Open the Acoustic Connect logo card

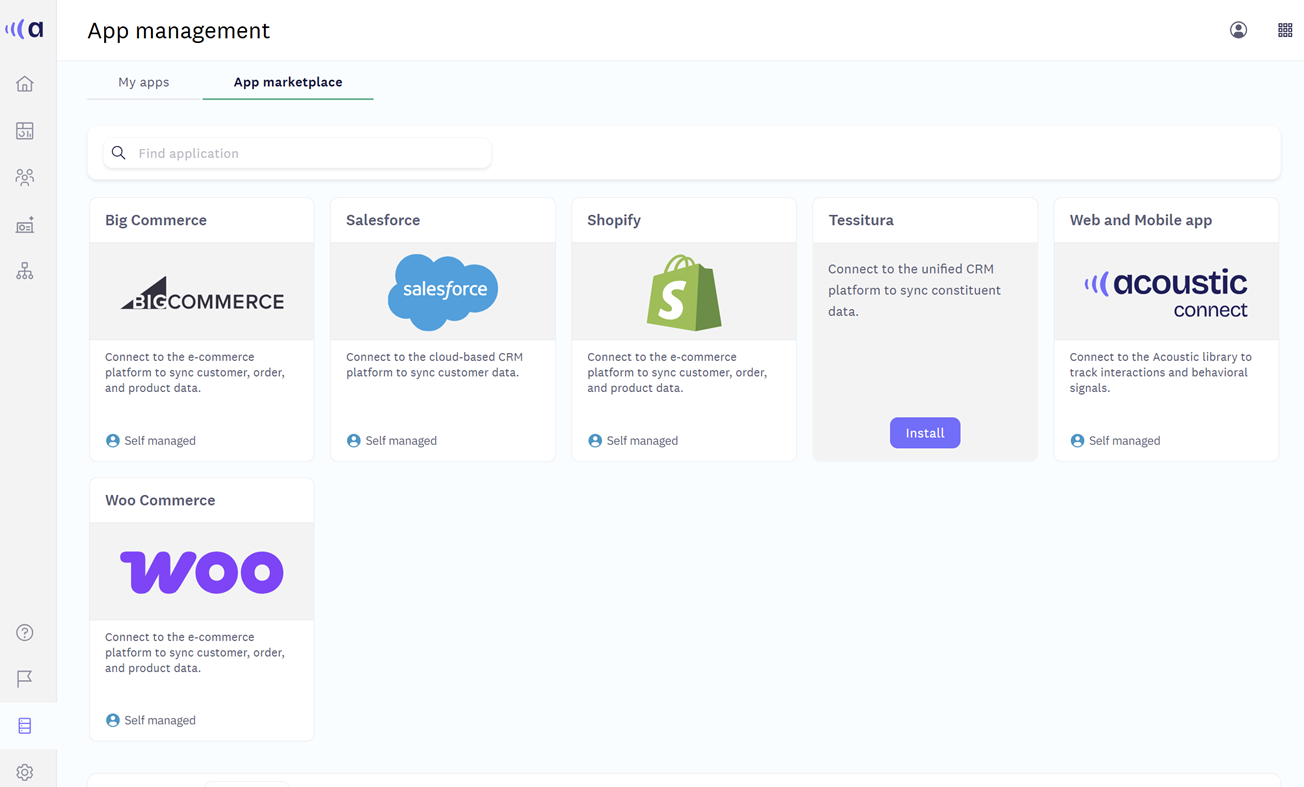(x=1166, y=292)
